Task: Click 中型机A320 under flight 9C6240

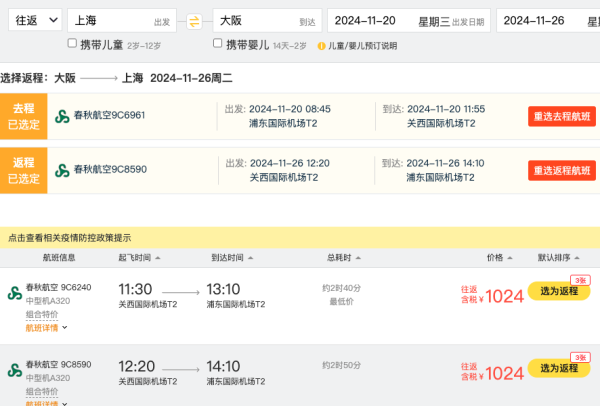Action: pos(48,301)
